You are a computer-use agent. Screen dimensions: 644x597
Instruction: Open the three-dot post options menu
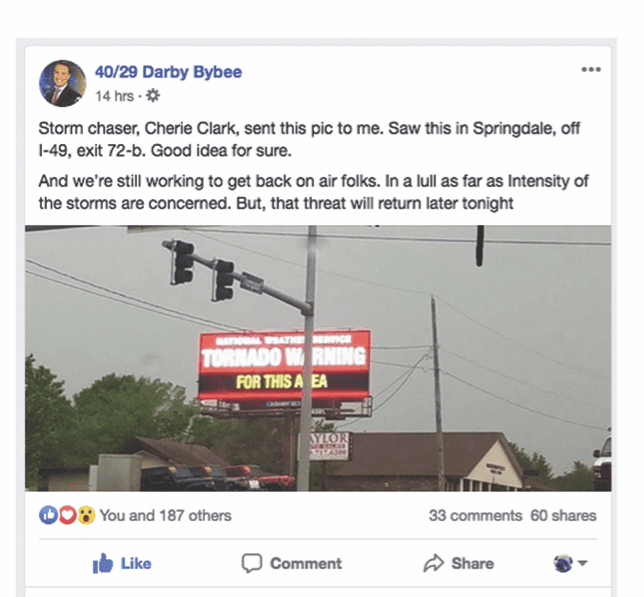pyautogui.click(x=591, y=69)
